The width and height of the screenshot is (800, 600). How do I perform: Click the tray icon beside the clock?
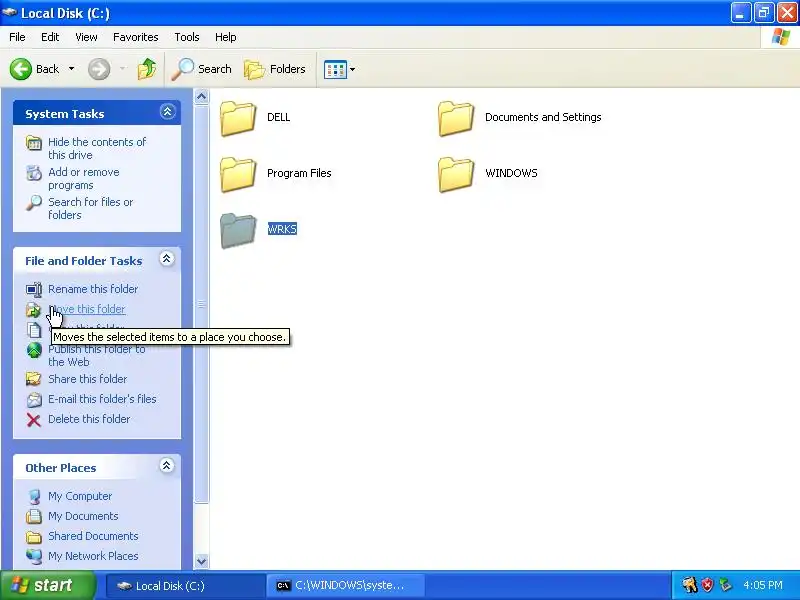tap(725, 585)
